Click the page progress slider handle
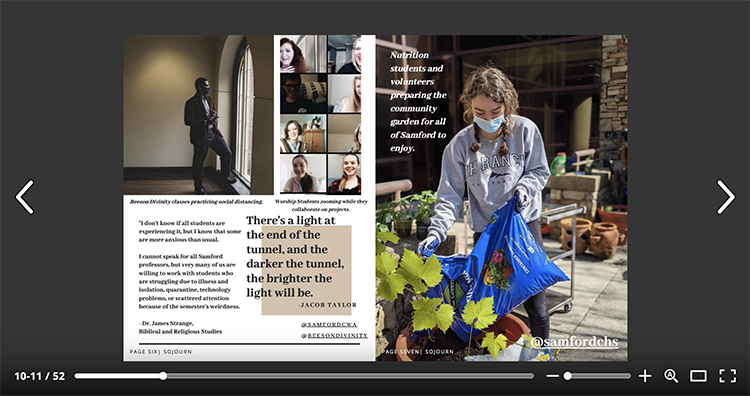The width and height of the screenshot is (750, 396). (163, 376)
